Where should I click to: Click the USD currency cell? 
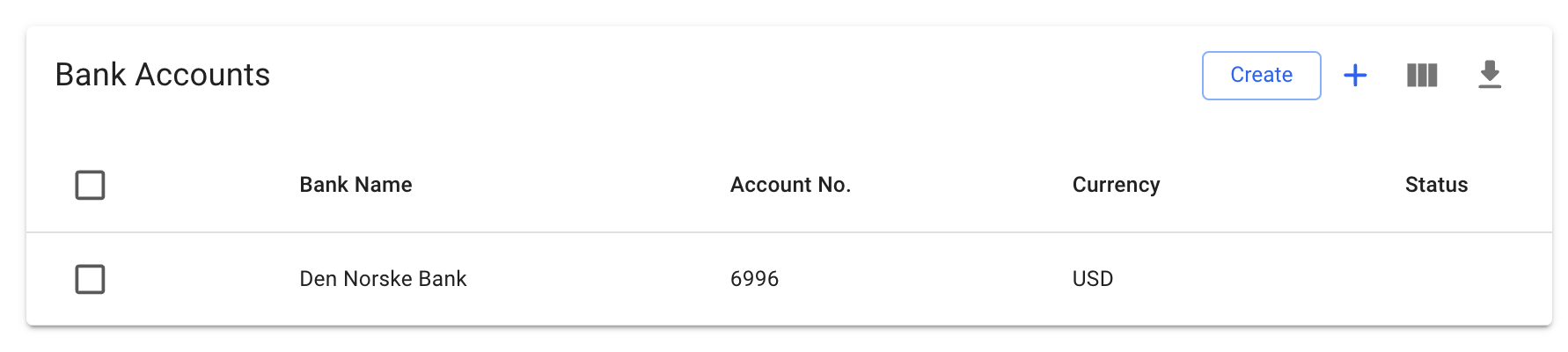pyautogui.click(x=1092, y=279)
